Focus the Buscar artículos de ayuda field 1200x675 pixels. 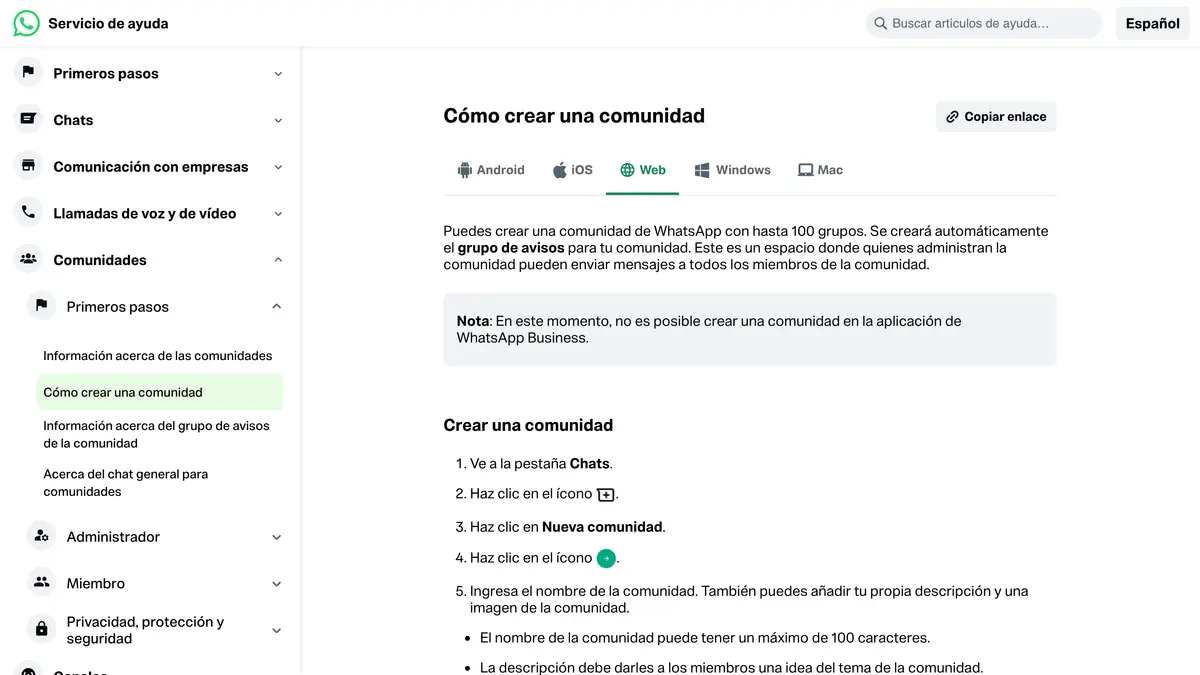click(984, 23)
